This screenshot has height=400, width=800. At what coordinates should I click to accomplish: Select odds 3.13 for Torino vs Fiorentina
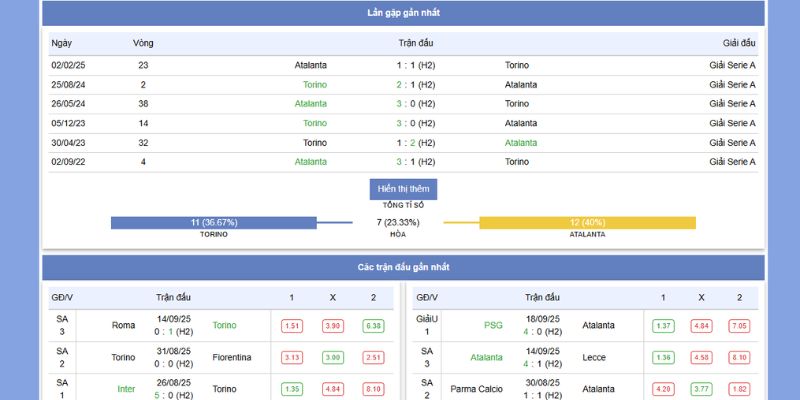point(292,358)
